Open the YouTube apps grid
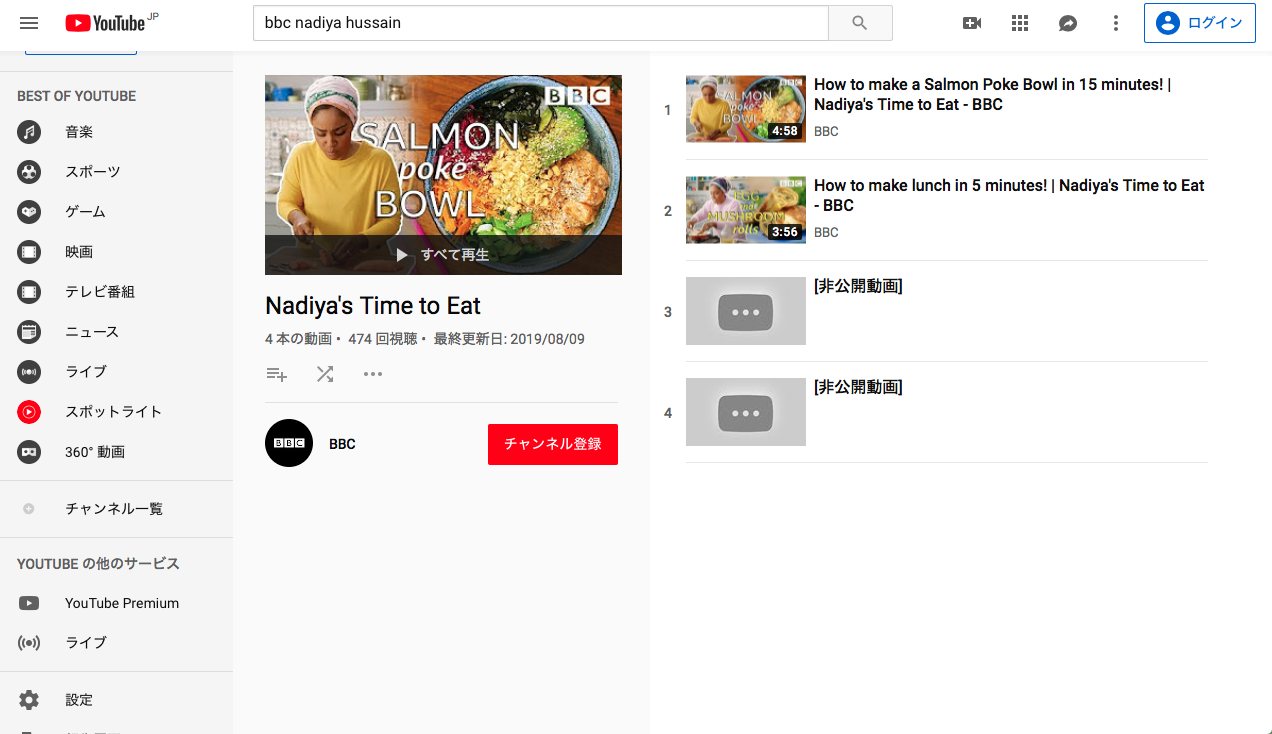 [1020, 23]
